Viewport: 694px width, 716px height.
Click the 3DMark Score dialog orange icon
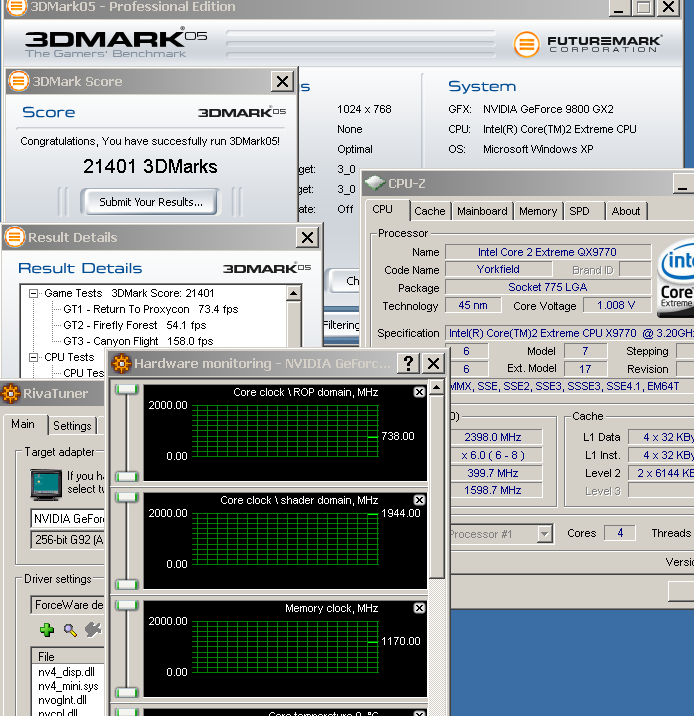(x=19, y=81)
